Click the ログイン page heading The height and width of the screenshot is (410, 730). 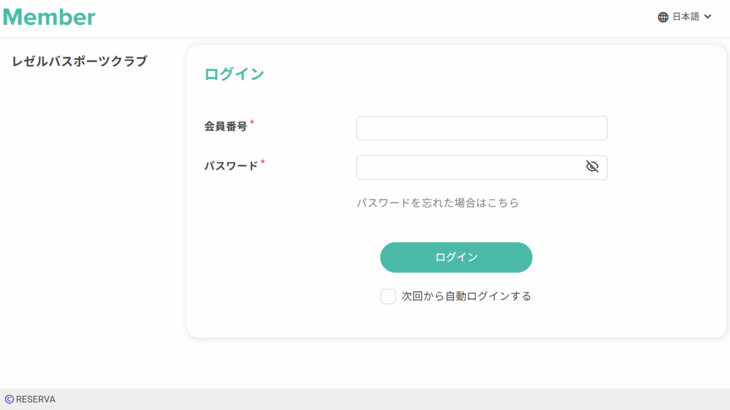[234, 74]
